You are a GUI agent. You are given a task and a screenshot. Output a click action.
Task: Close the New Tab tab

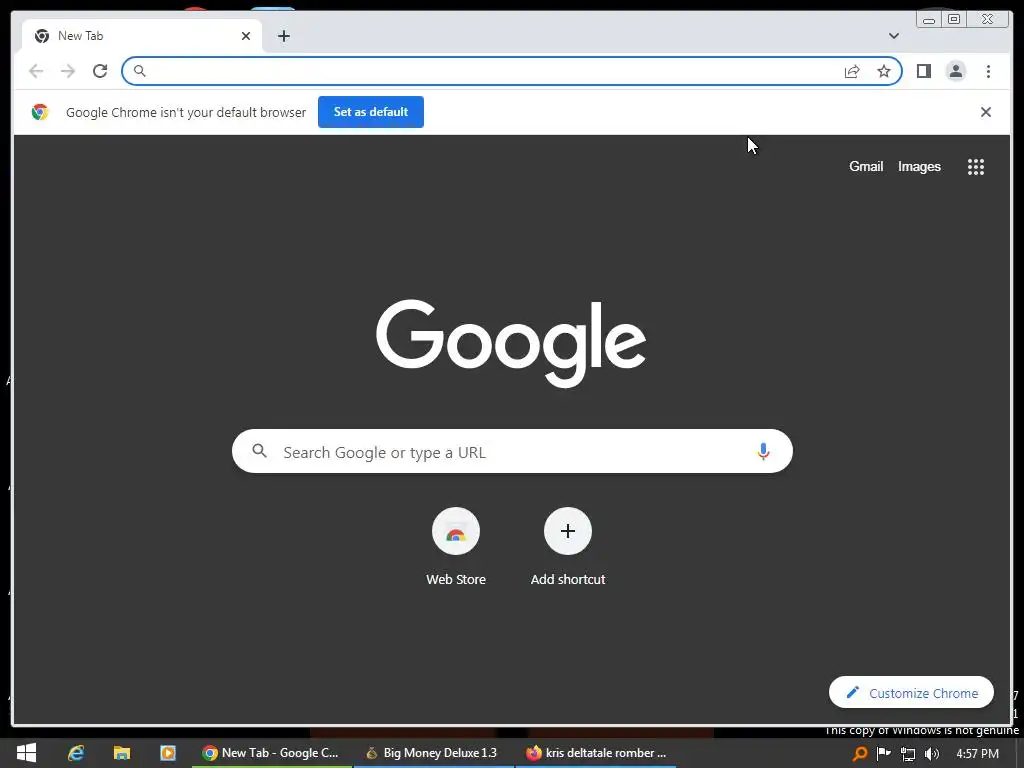click(246, 36)
